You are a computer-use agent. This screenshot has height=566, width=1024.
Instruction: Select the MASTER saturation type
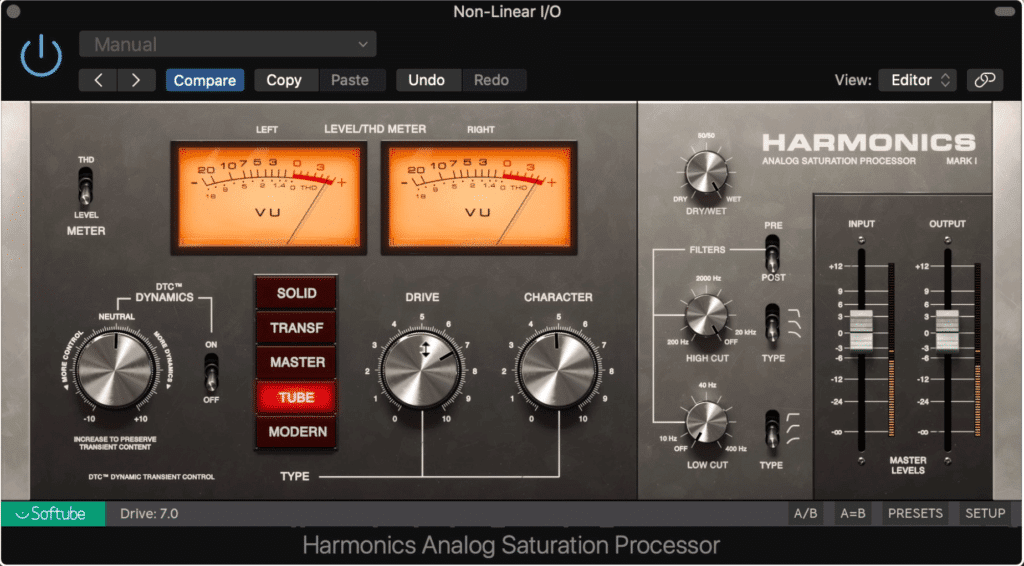(296, 362)
